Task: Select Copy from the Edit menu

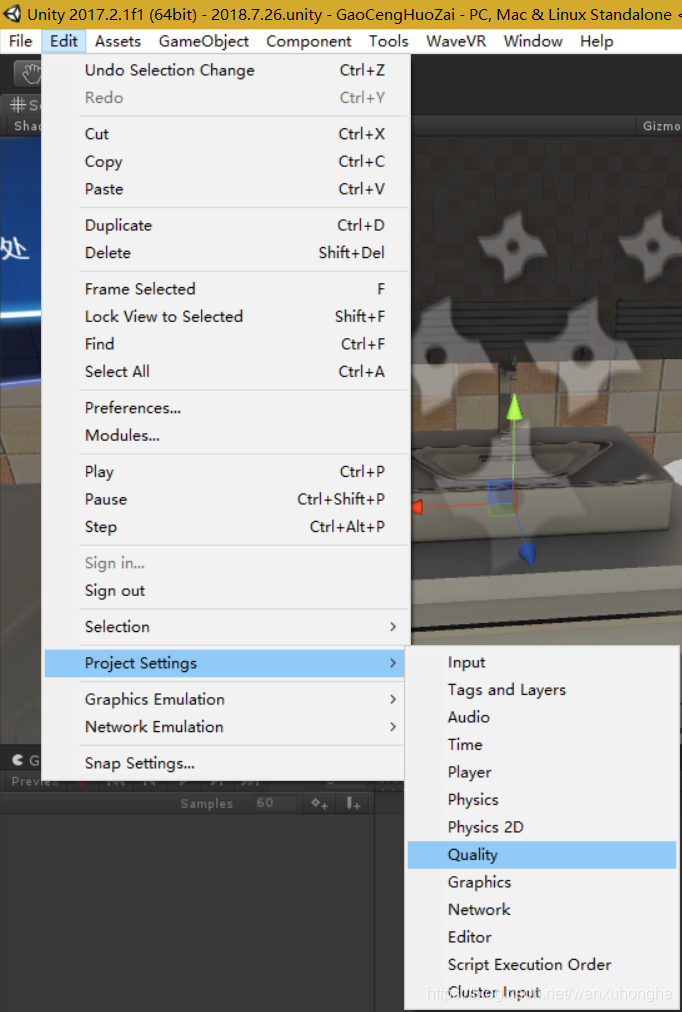Action: pyautogui.click(x=225, y=161)
